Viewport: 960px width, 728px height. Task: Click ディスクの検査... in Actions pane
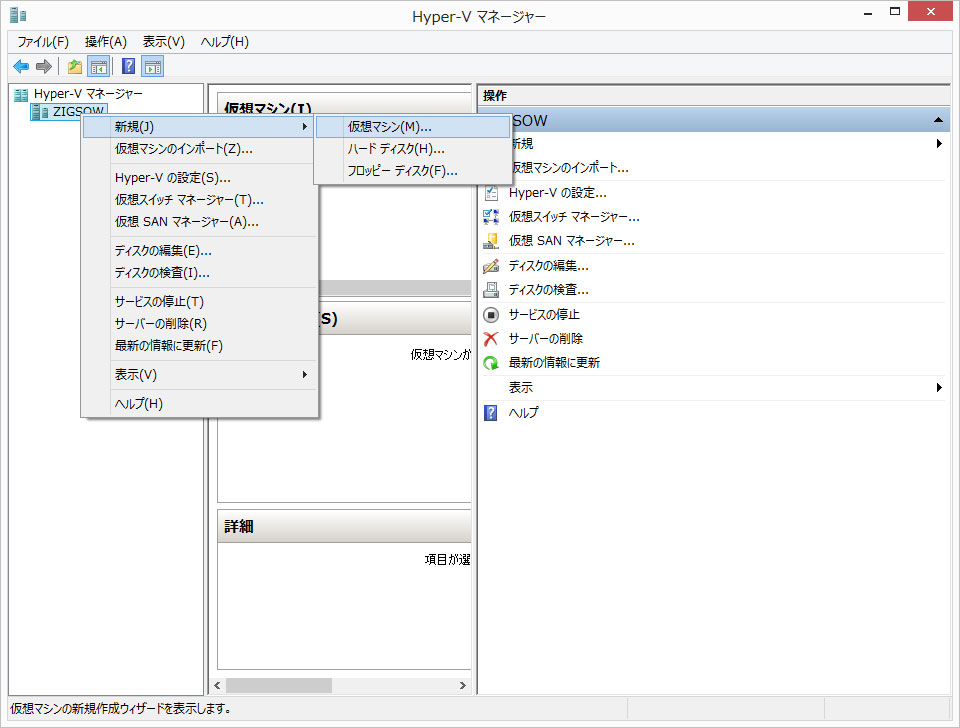coord(549,290)
